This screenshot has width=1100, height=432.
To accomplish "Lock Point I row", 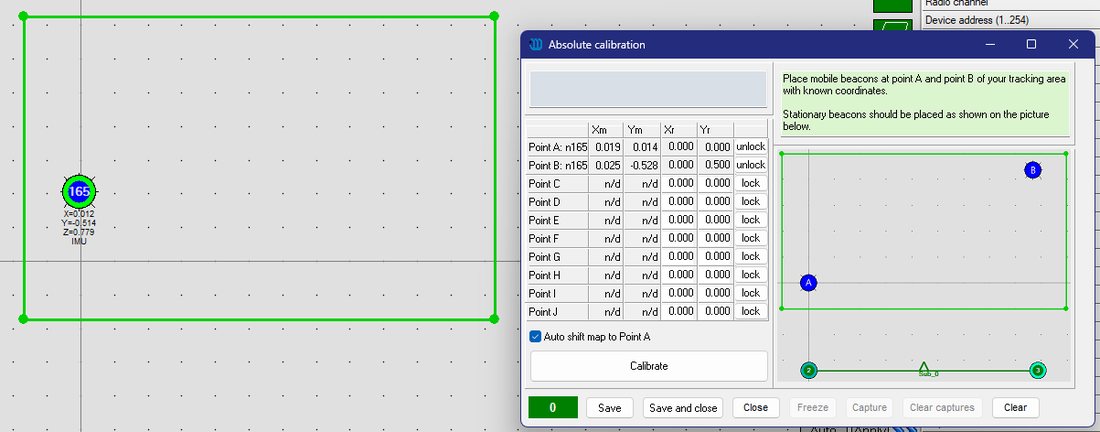I will (x=751, y=292).
